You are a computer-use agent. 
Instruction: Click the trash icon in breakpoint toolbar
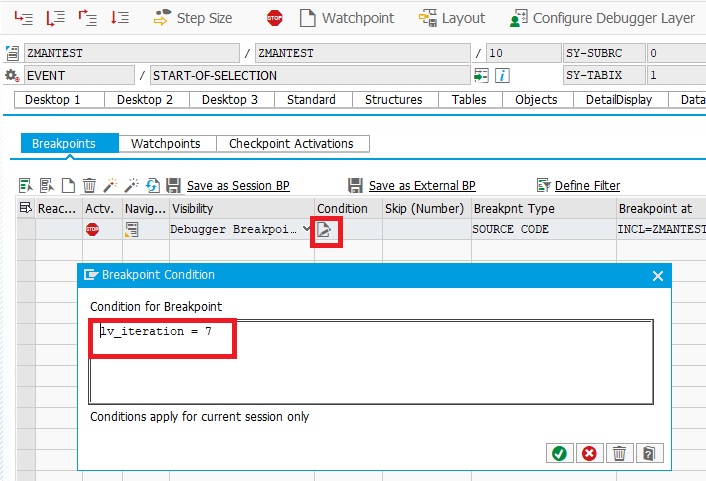click(x=89, y=185)
